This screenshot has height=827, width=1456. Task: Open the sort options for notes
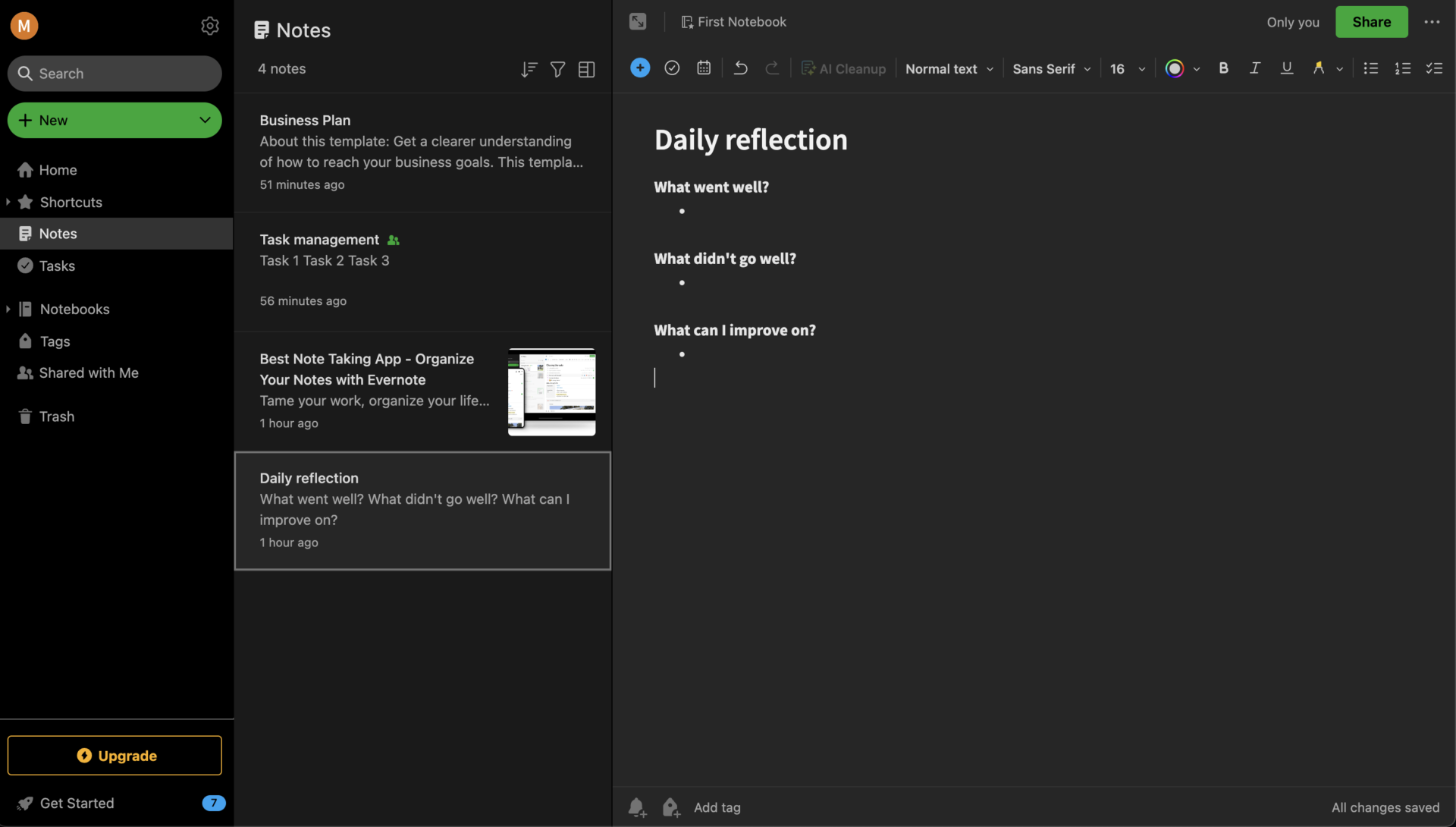[x=529, y=69]
